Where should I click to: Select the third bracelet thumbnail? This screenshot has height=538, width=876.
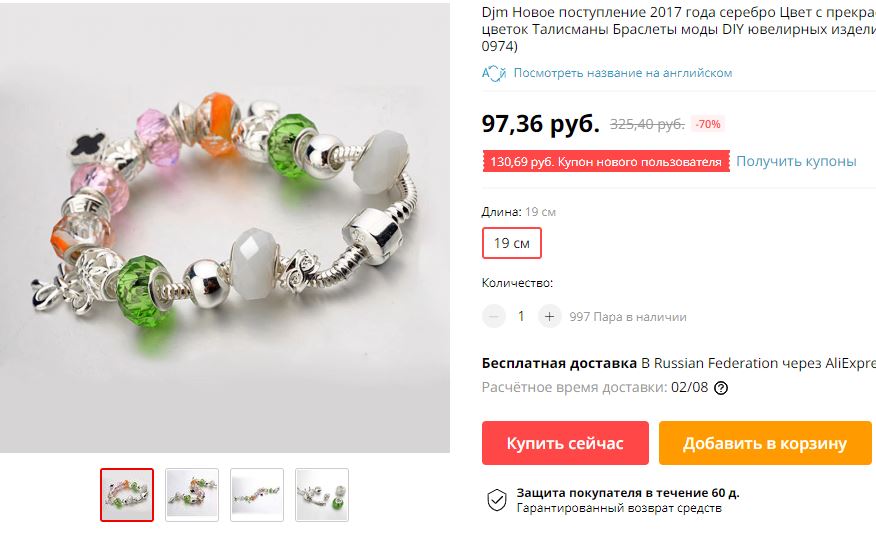coord(257,495)
